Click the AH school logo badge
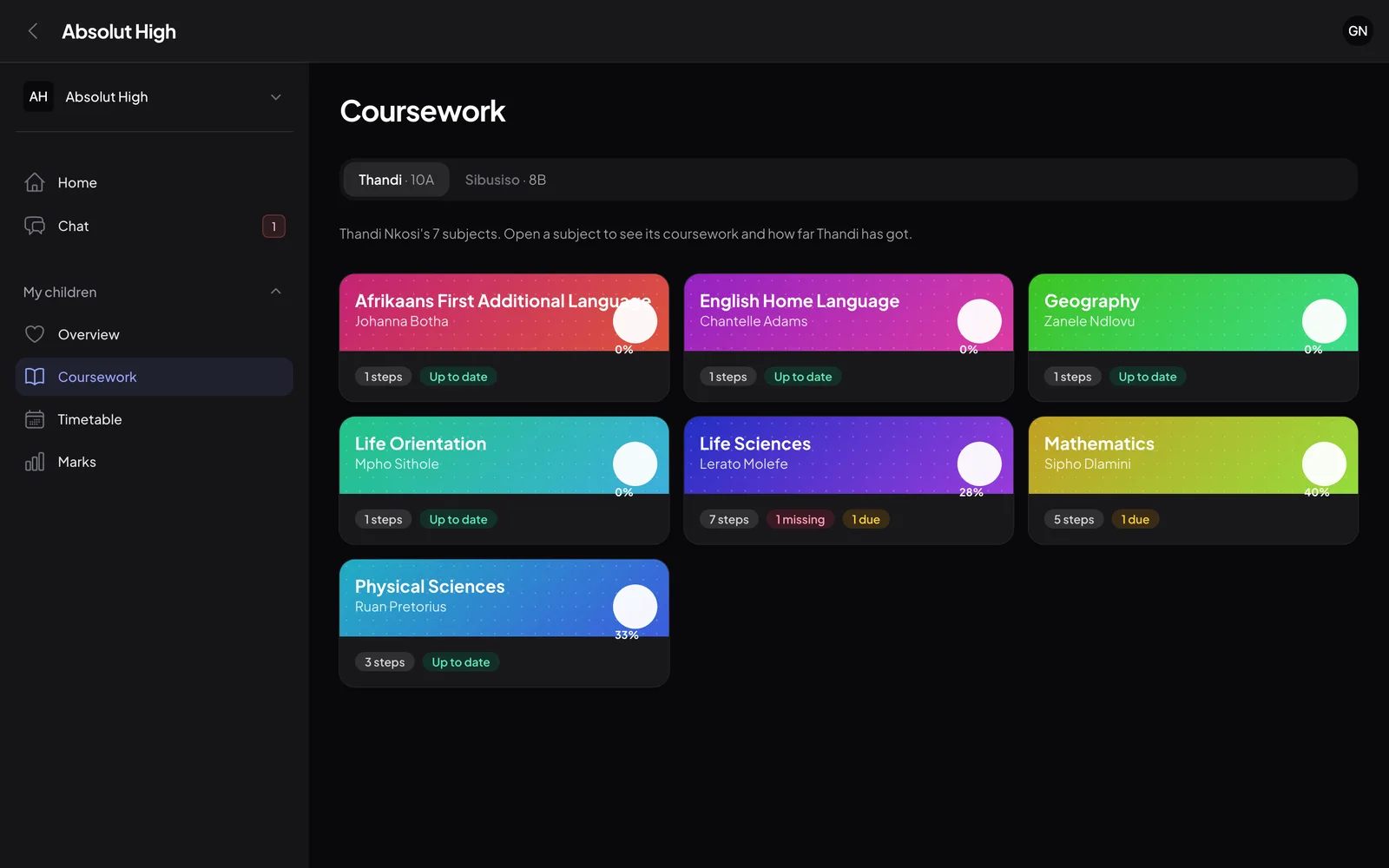 point(38,96)
